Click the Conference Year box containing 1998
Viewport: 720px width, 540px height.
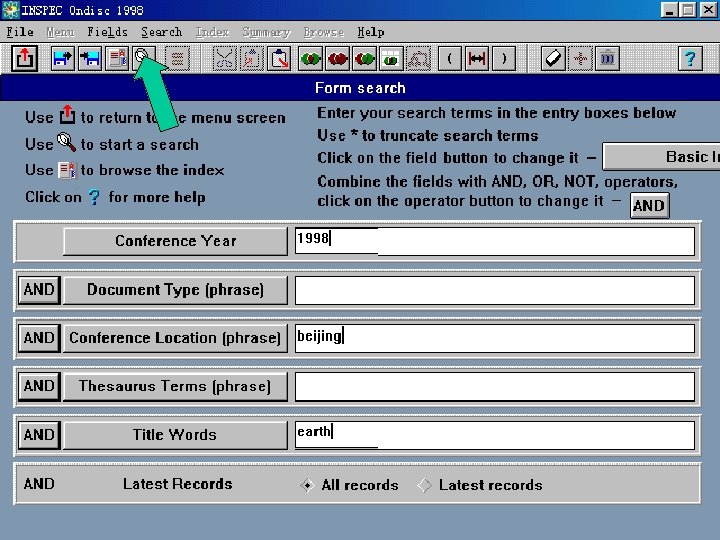point(495,241)
